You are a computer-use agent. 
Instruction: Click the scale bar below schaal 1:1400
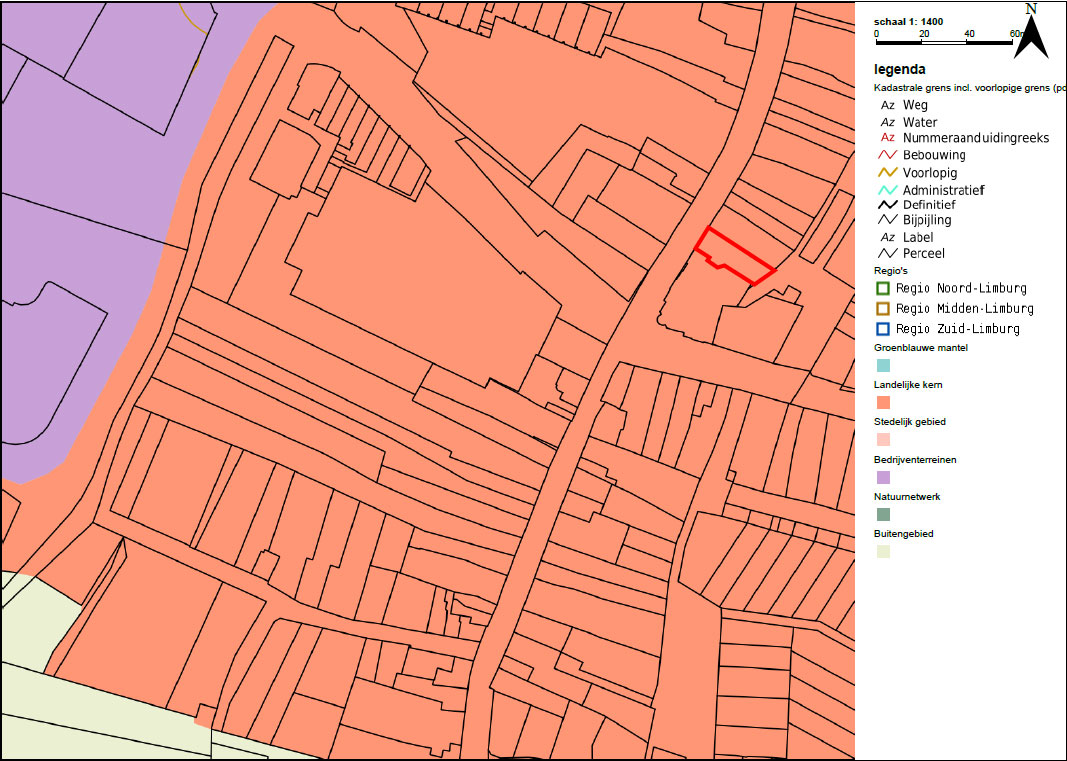pos(945,42)
